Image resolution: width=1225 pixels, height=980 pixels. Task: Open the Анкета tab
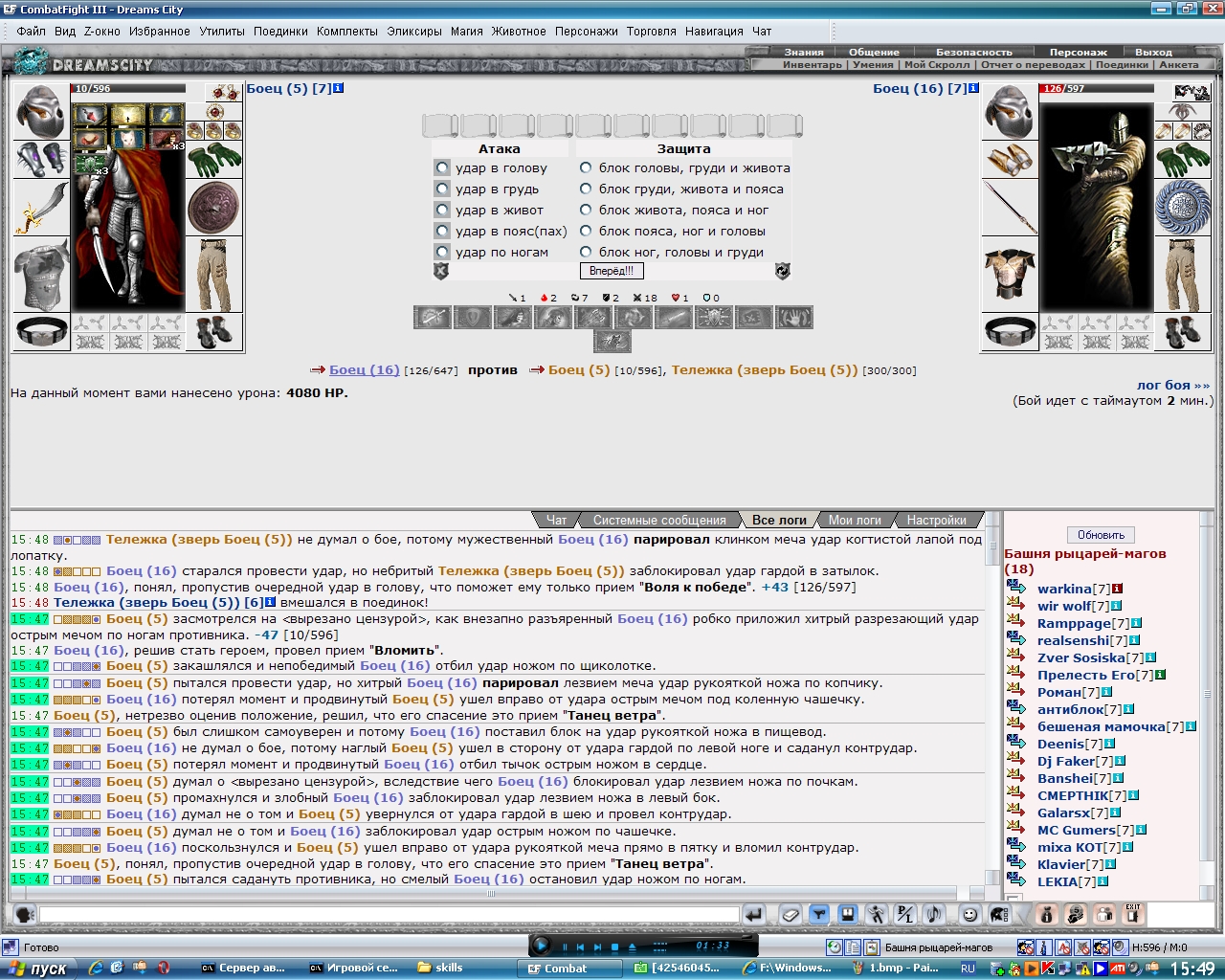point(1178,65)
